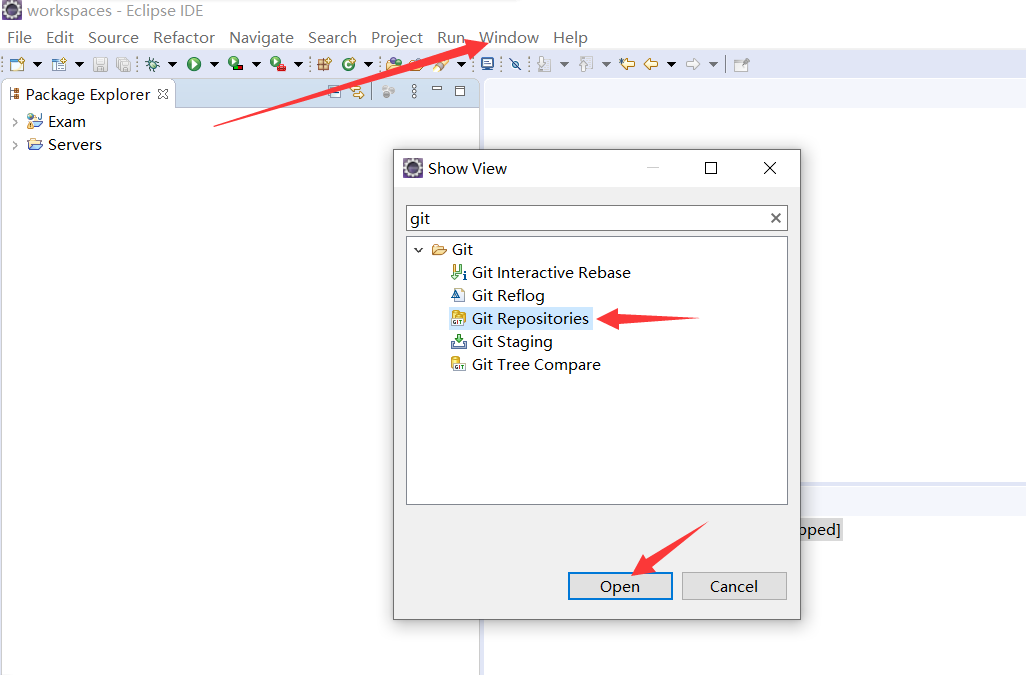Skip all breakpoints using the crossed icon
This screenshot has width=1026, height=675.
(x=516, y=63)
